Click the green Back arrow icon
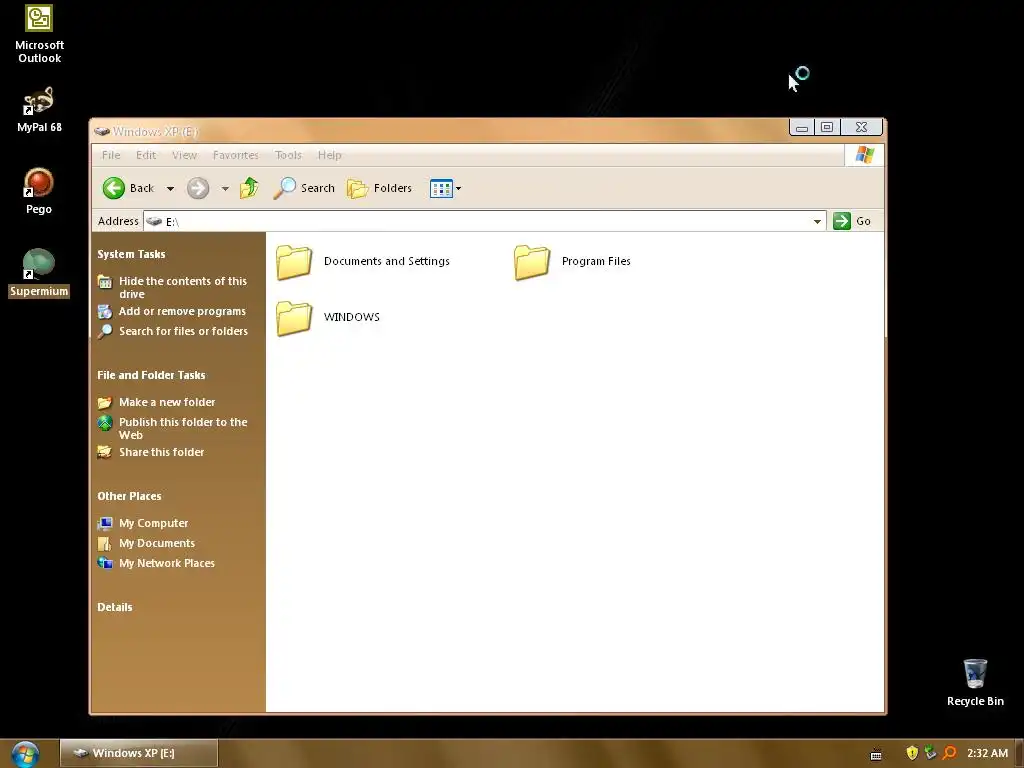Viewport: 1024px width, 768px height. (114, 188)
